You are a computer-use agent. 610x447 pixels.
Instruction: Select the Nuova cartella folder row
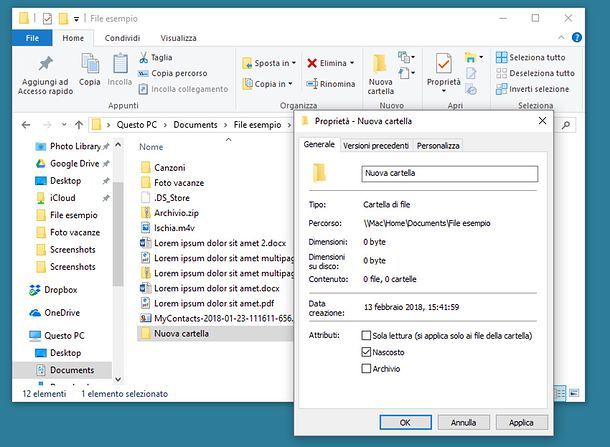tap(215, 334)
